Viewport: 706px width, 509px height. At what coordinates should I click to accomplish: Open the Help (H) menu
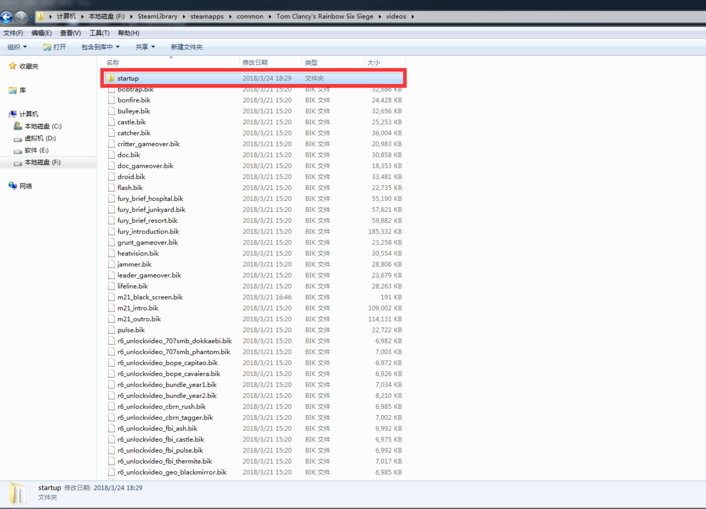(x=128, y=33)
